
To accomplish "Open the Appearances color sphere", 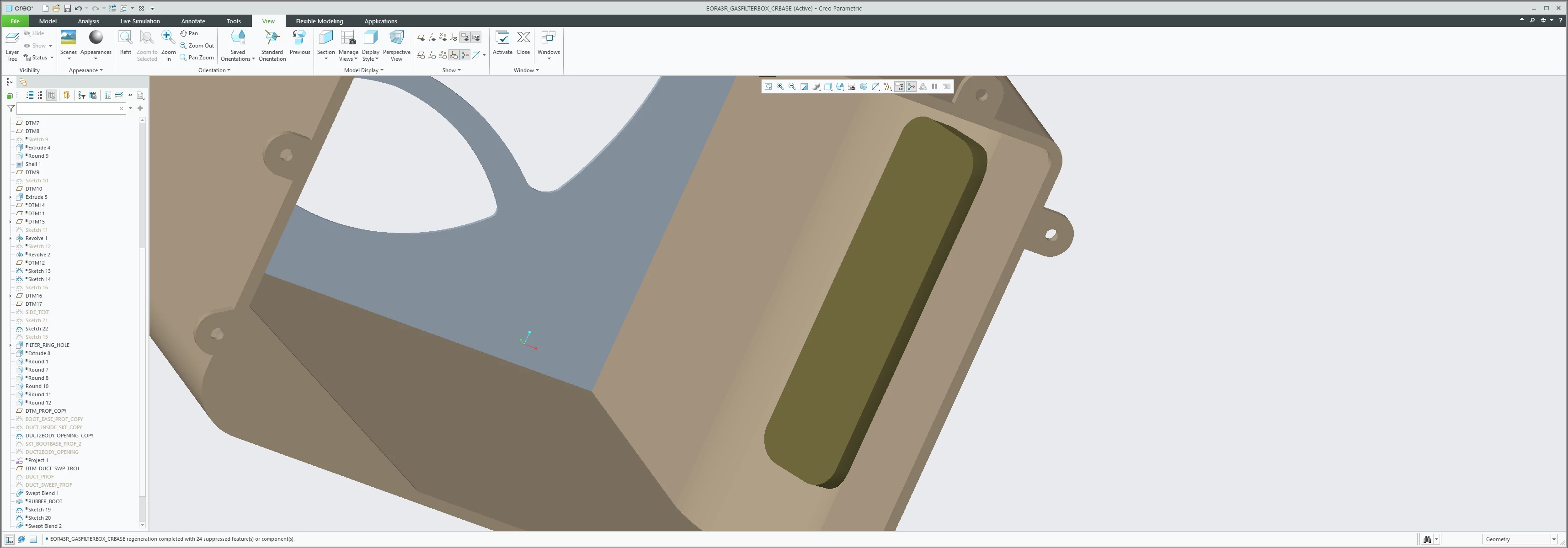I will point(96,38).
